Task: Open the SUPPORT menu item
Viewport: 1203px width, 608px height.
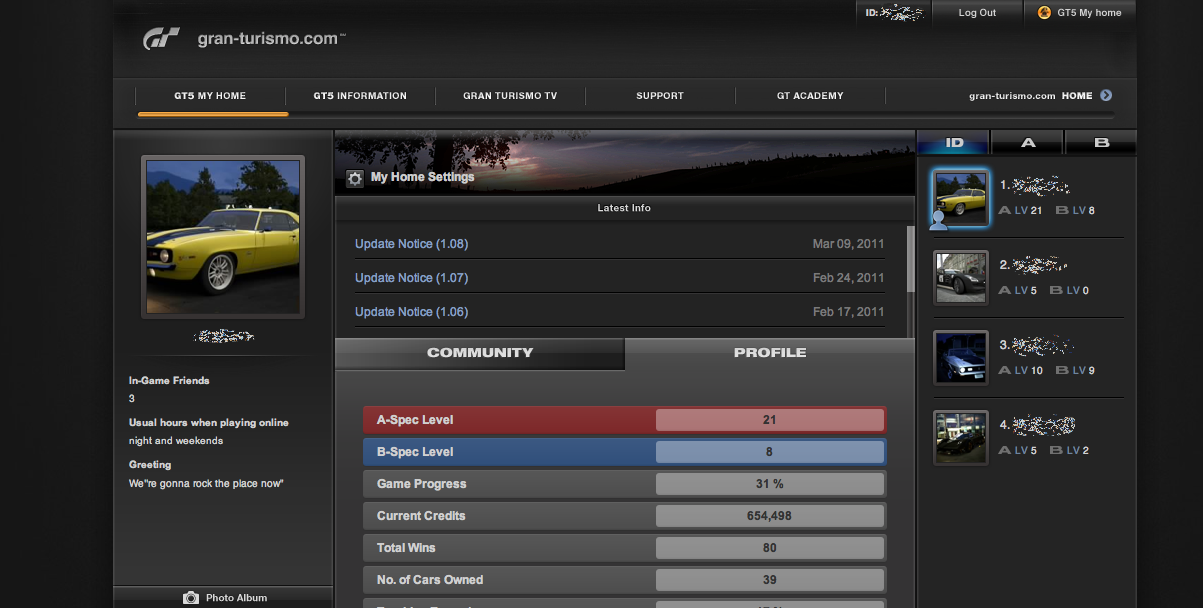Action: click(660, 96)
